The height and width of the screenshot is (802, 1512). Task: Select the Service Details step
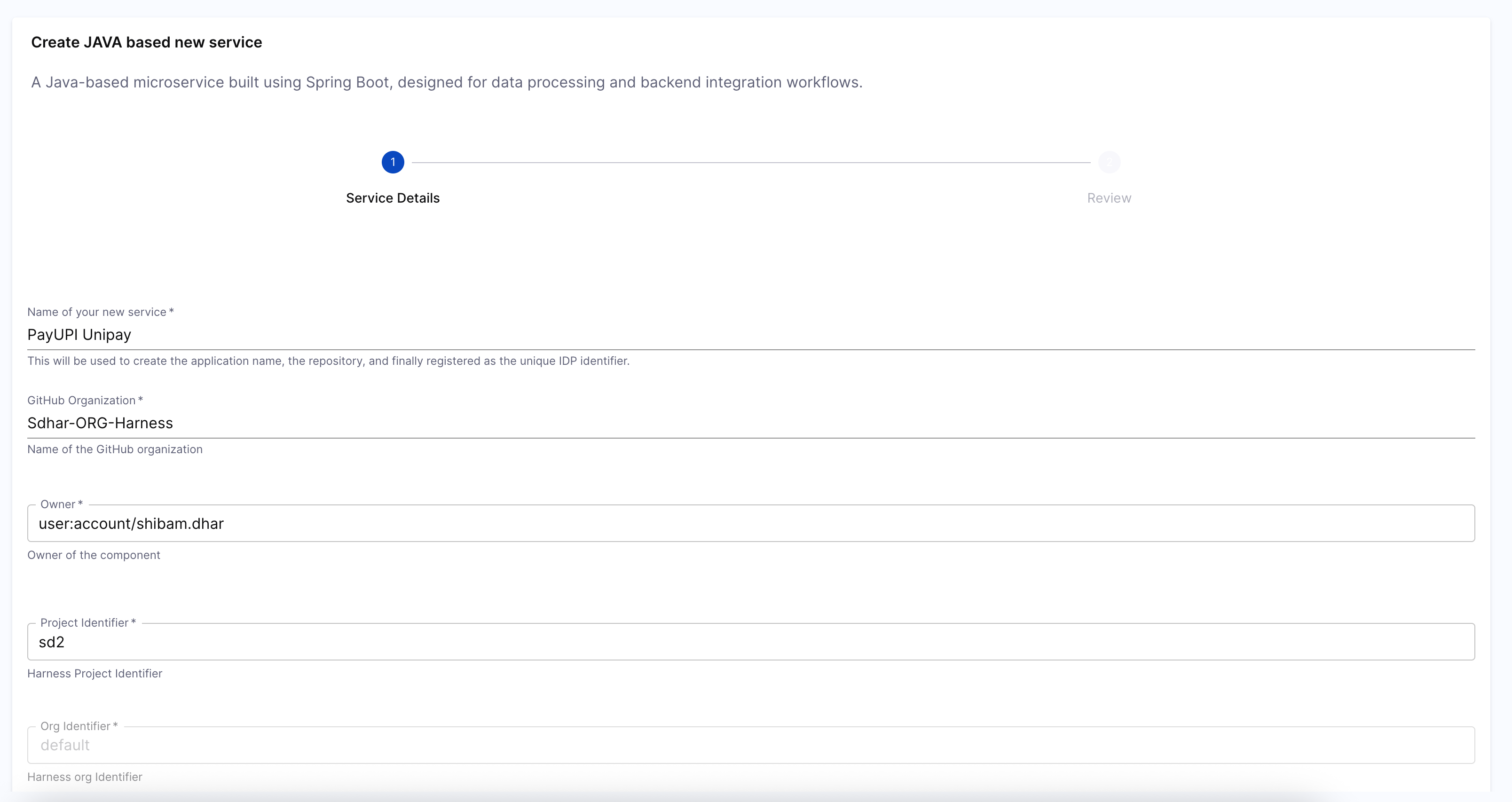(x=392, y=198)
